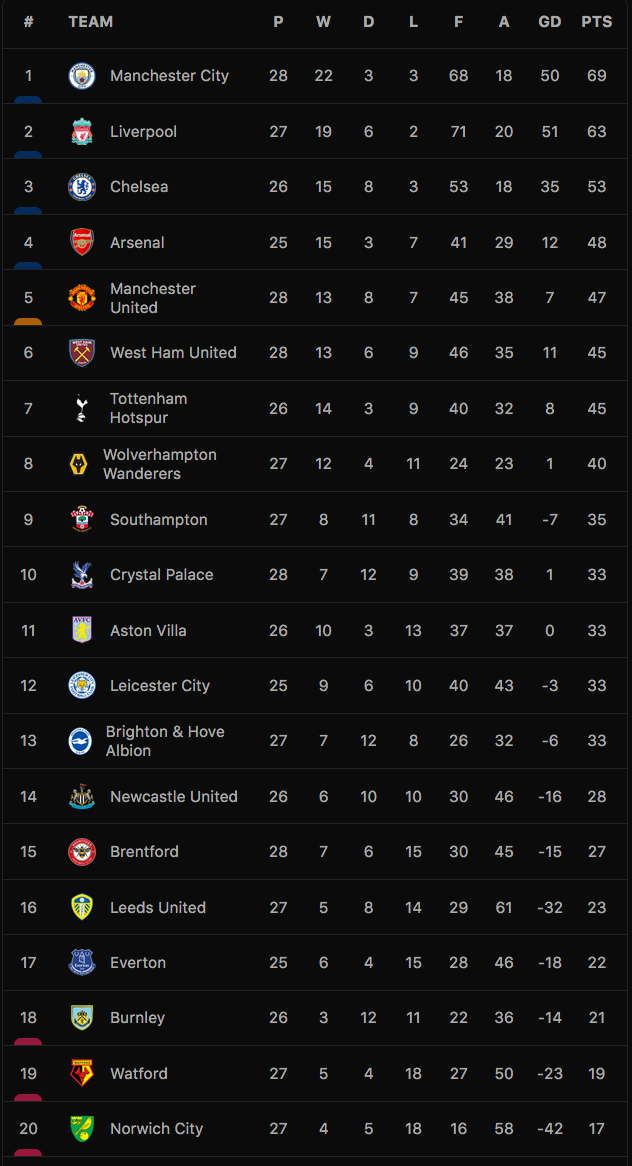Click the Manchester United crest
The image size is (632, 1166).
(x=82, y=297)
